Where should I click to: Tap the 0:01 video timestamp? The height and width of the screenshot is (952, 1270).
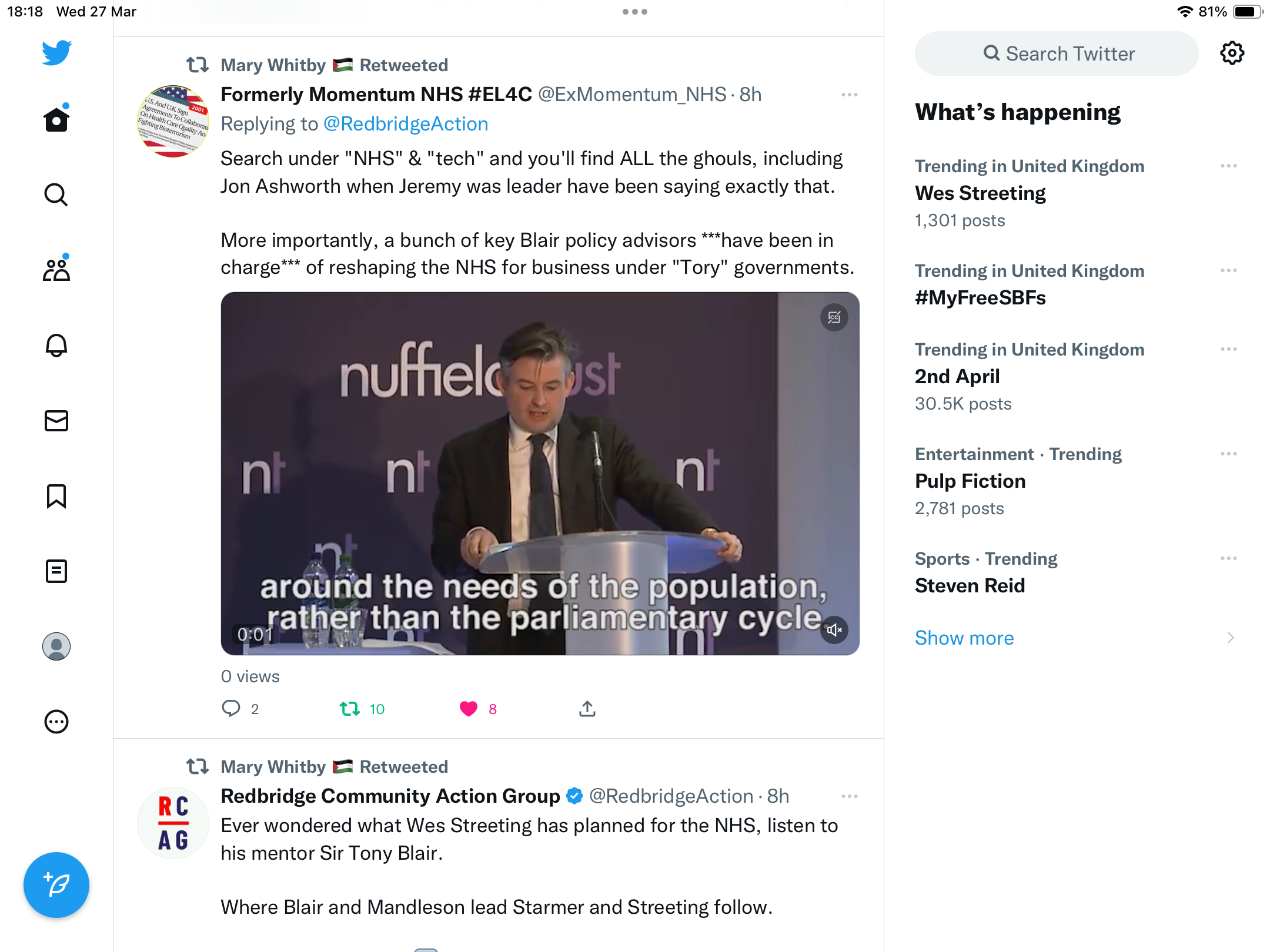click(x=254, y=635)
